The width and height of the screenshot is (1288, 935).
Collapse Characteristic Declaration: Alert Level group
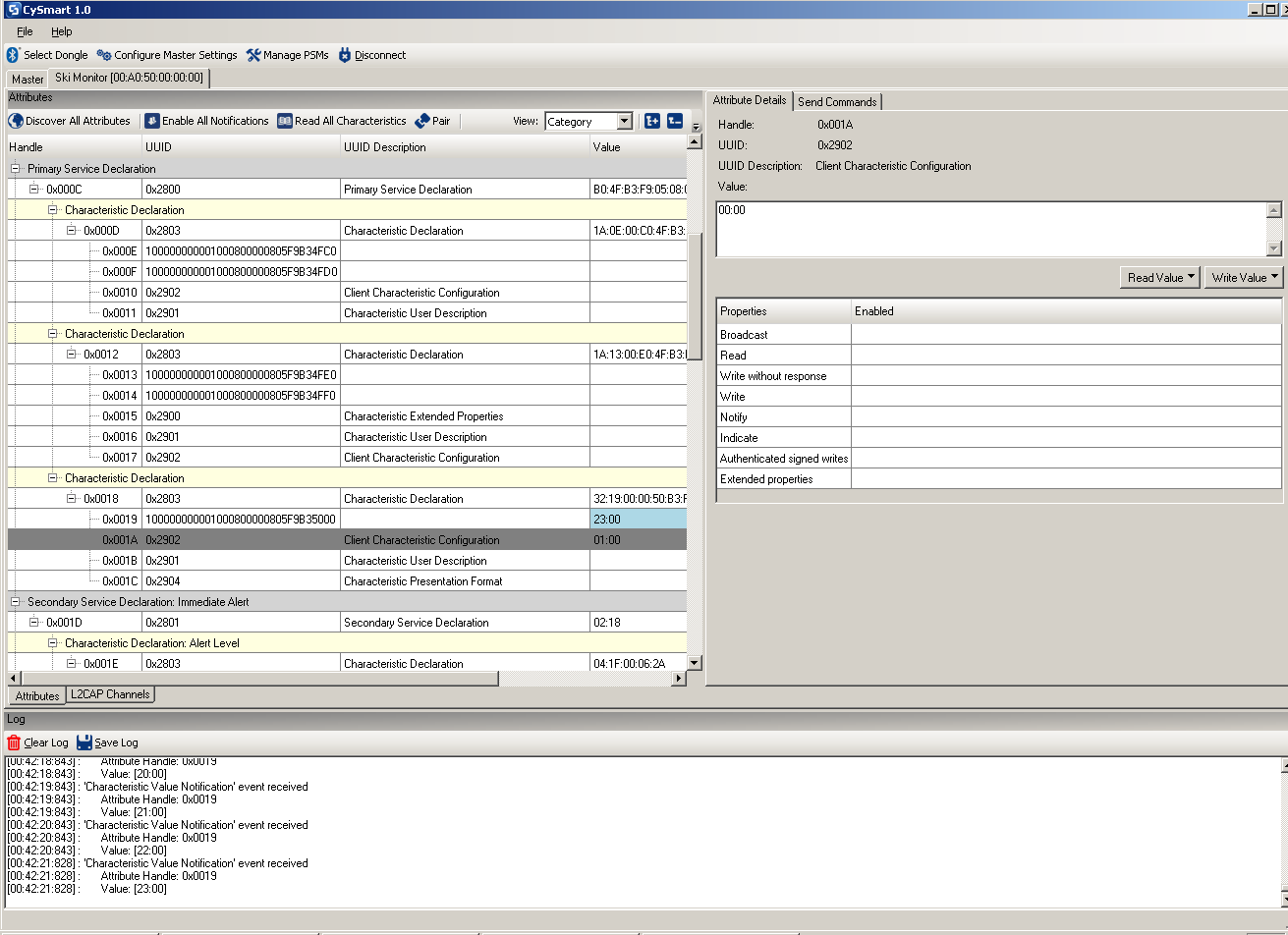point(53,643)
